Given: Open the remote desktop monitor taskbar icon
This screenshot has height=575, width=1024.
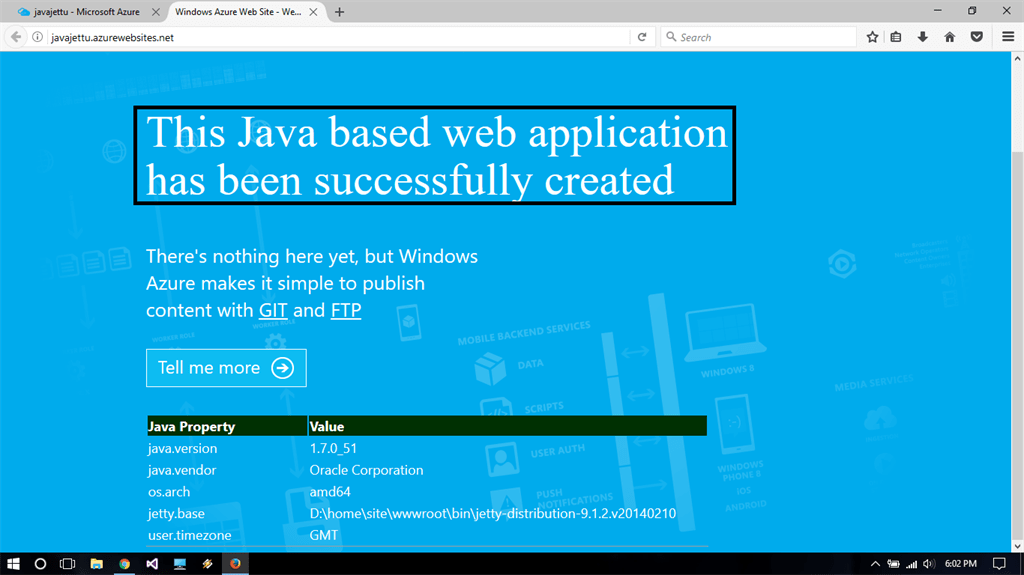Looking at the screenshot, I should (180, 563).
